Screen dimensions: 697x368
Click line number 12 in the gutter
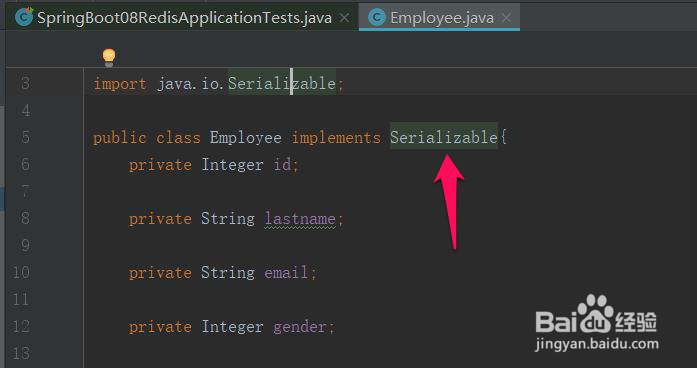pyautogui.click(x=21, y=327)
